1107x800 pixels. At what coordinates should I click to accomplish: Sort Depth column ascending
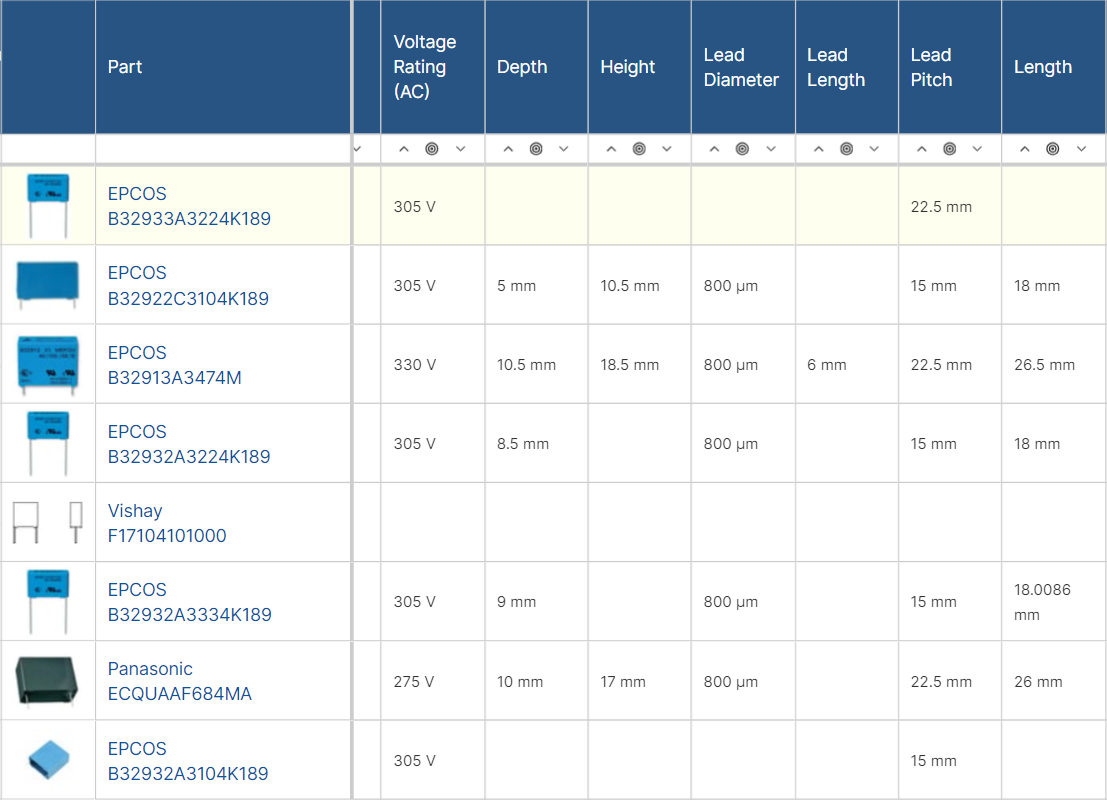tap(508, 149)
